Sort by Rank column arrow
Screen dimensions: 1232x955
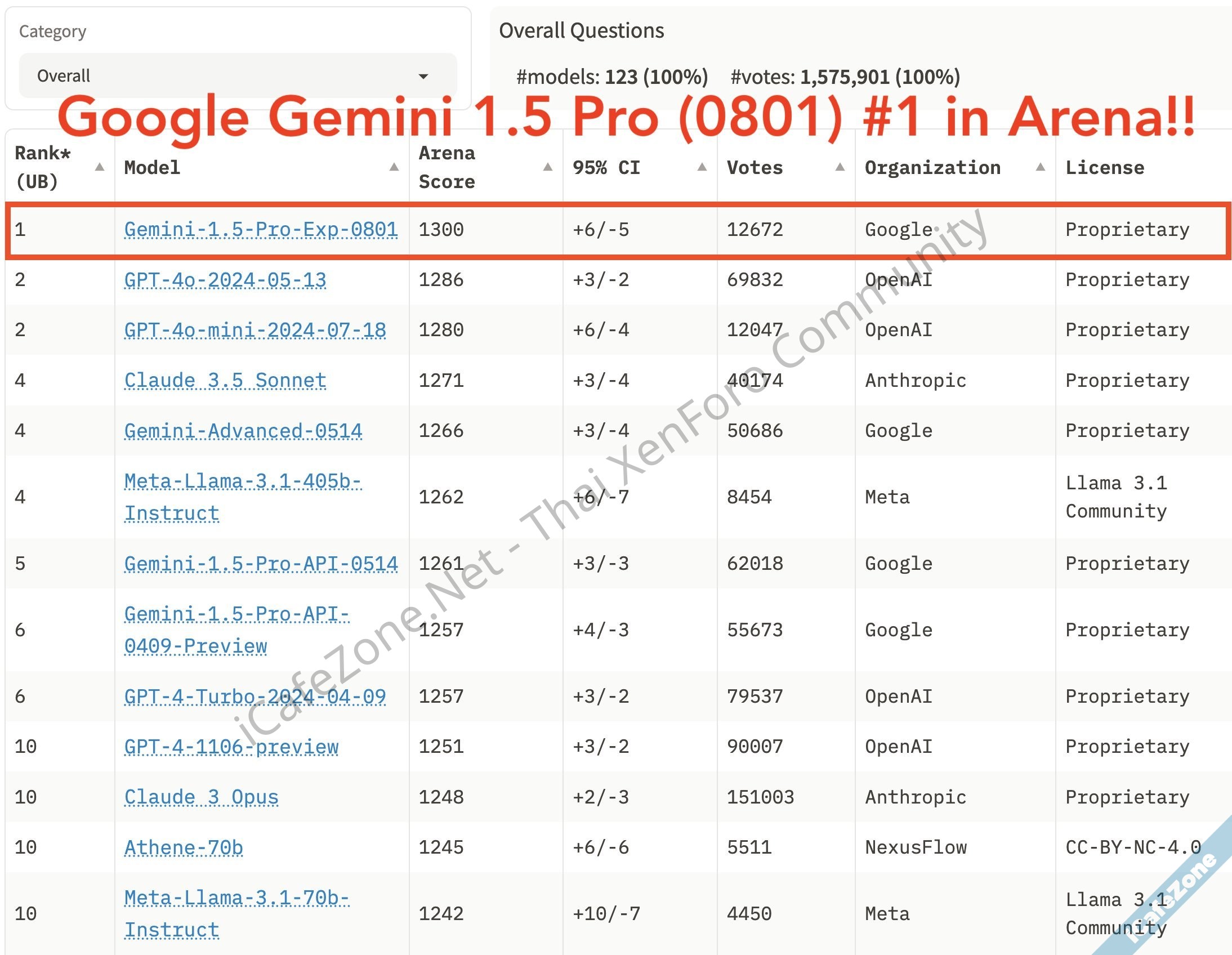(x=100, y=167)
